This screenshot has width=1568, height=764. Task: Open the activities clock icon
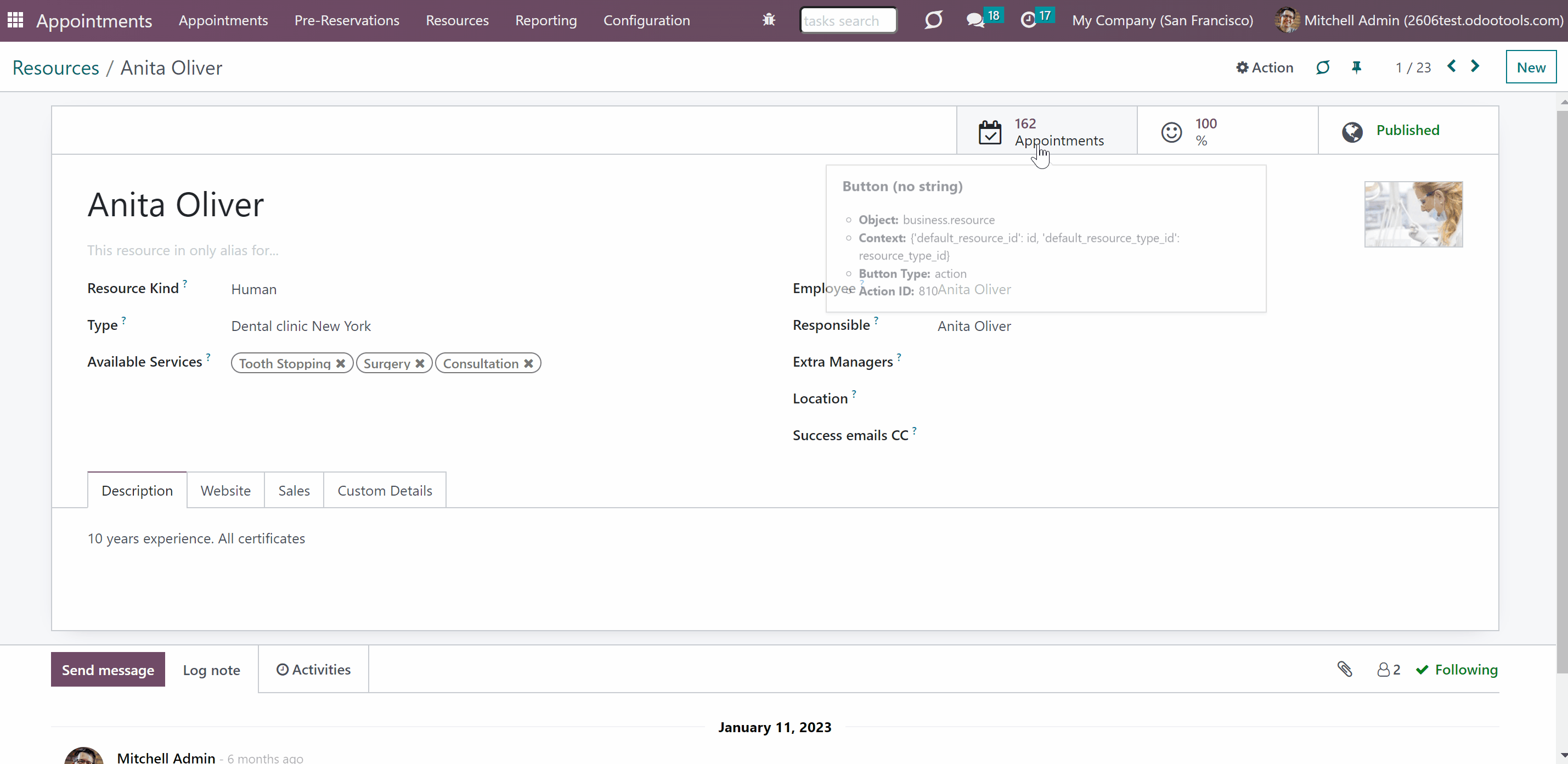click(1028, 20)
